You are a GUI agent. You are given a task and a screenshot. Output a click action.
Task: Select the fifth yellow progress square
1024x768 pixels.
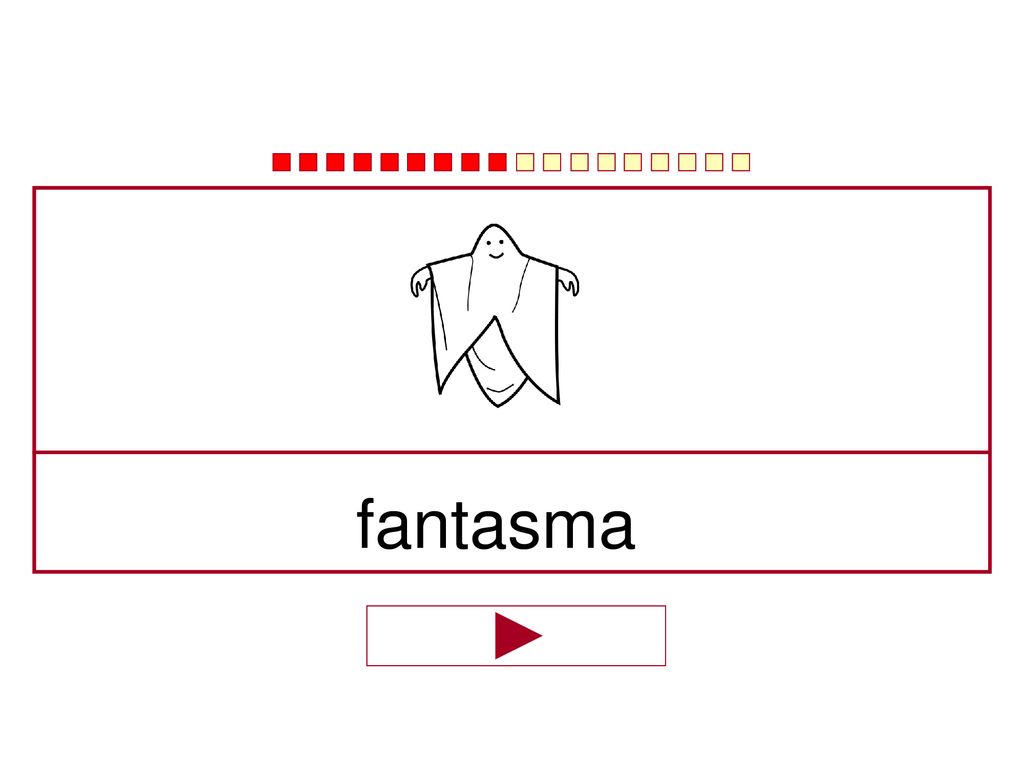633,162
